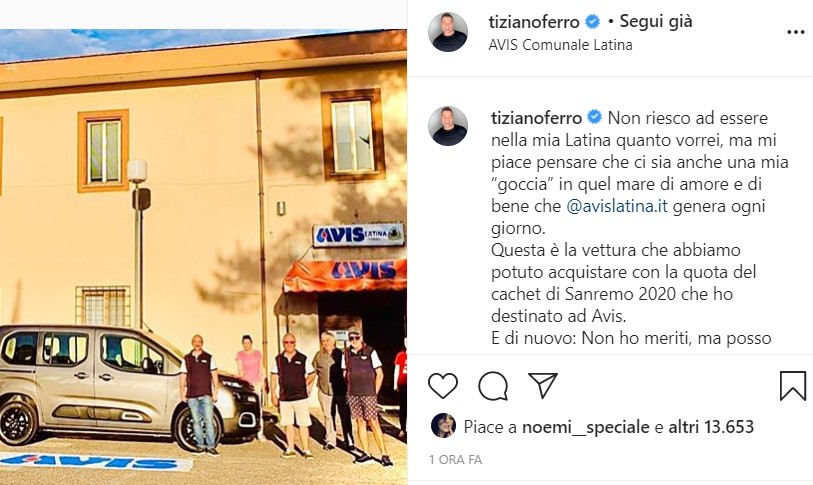Share post with paper plane icon
The width and height of the screenshot is (813, 485).
pyautogui.click(x=542, y=385)
